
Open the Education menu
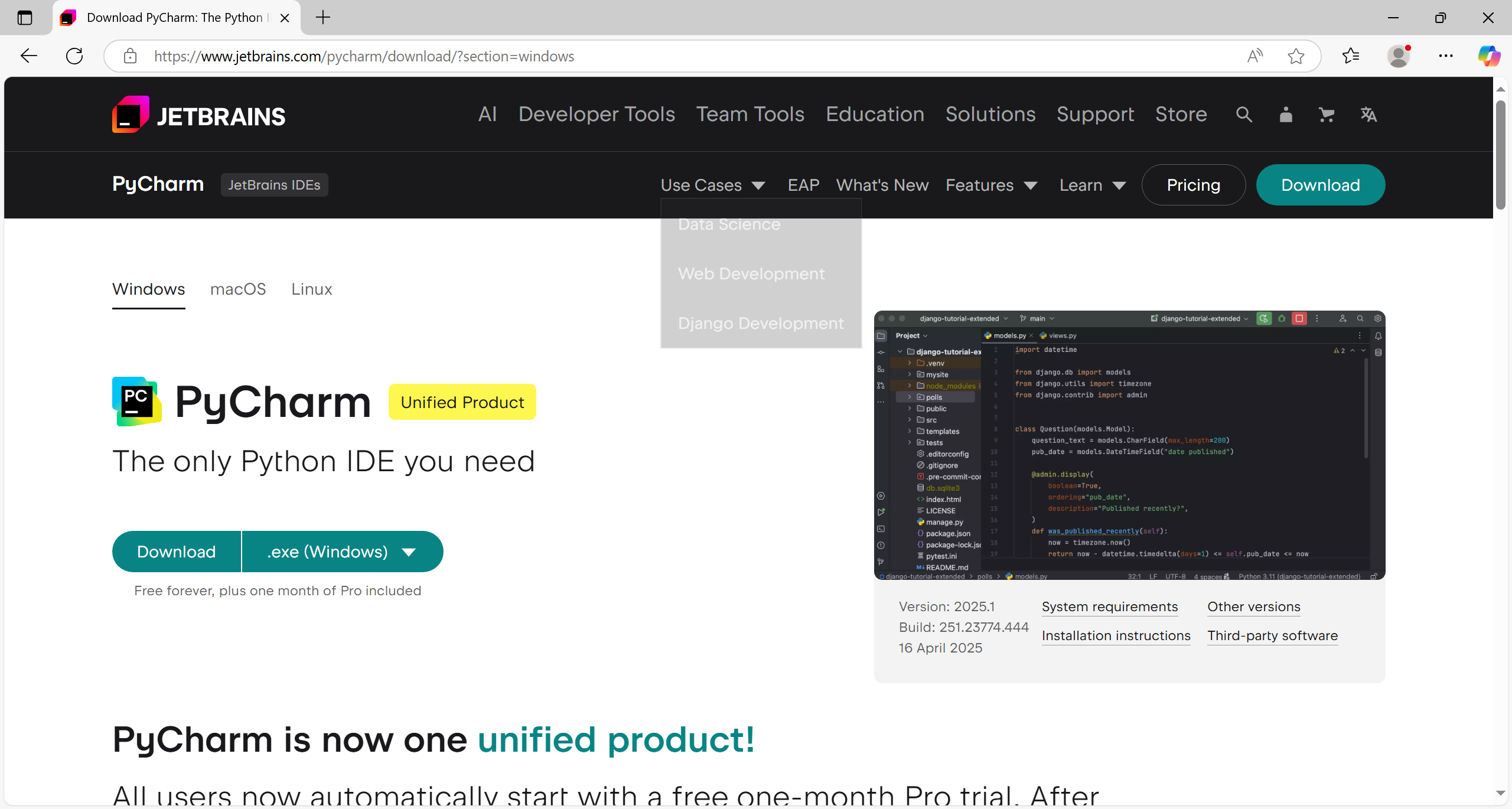click(x=875, y=115)
